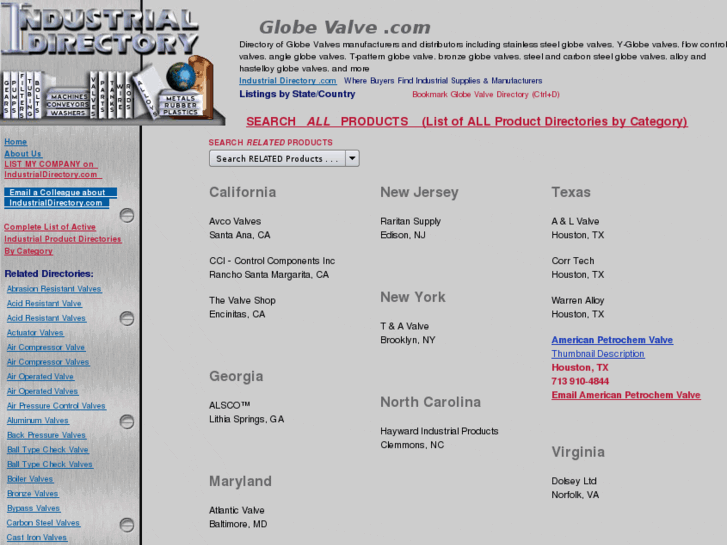Image resolution: width=727 pixels, height=545 pixels.
Task: Select ALSCO listing in Georgia
Action: tap(230, 405)
